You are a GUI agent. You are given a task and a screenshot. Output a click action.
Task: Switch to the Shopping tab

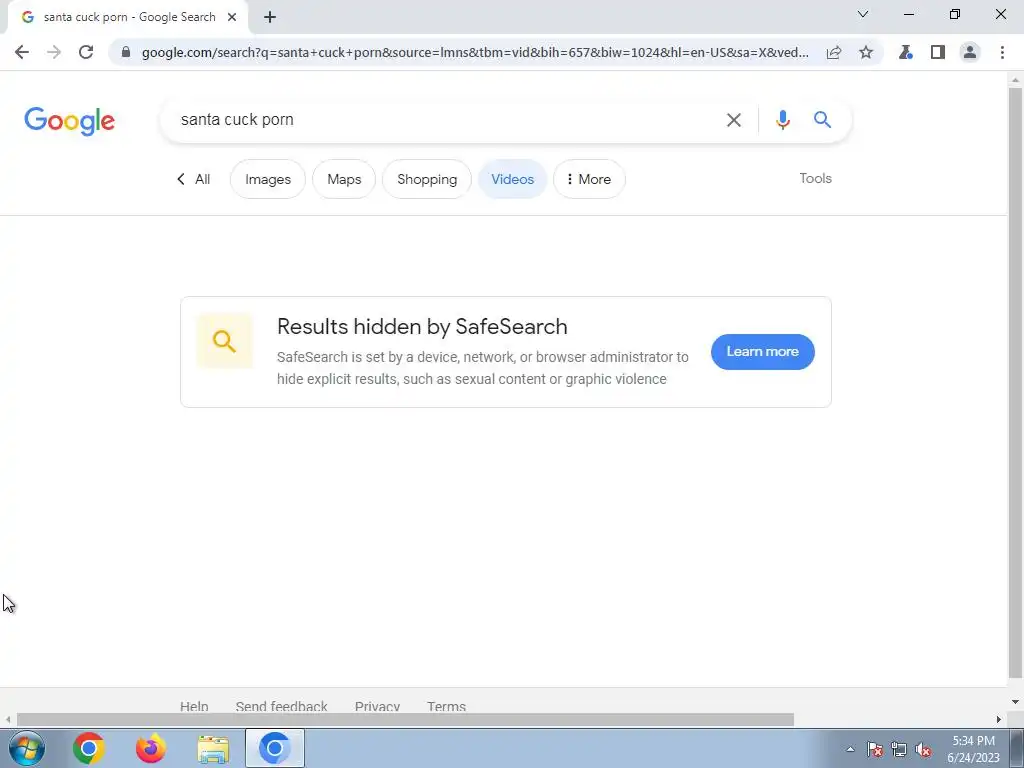coord(427,179)
